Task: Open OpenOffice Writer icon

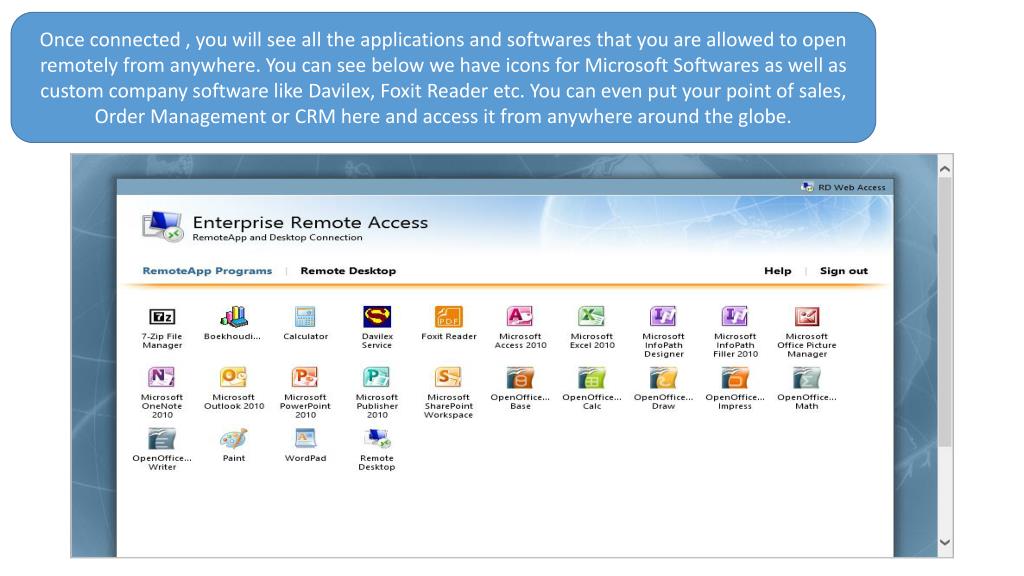Action: click(x=162, y=438)
